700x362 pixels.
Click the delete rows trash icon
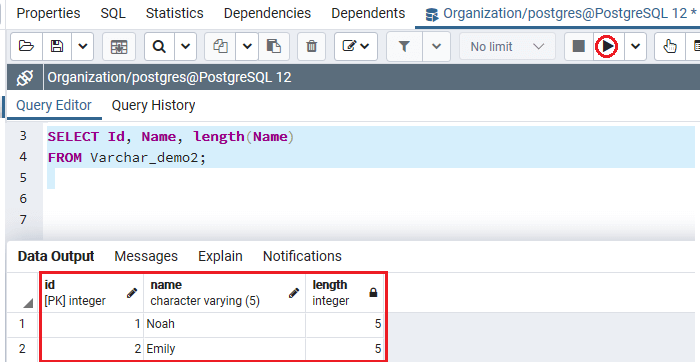pos(311,46)
